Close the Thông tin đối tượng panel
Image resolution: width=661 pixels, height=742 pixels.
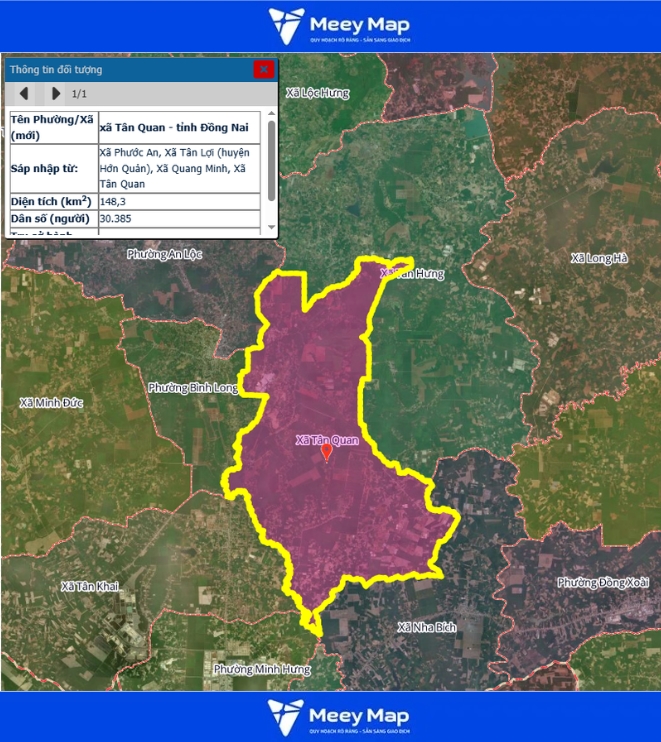(x=263, y=69)
